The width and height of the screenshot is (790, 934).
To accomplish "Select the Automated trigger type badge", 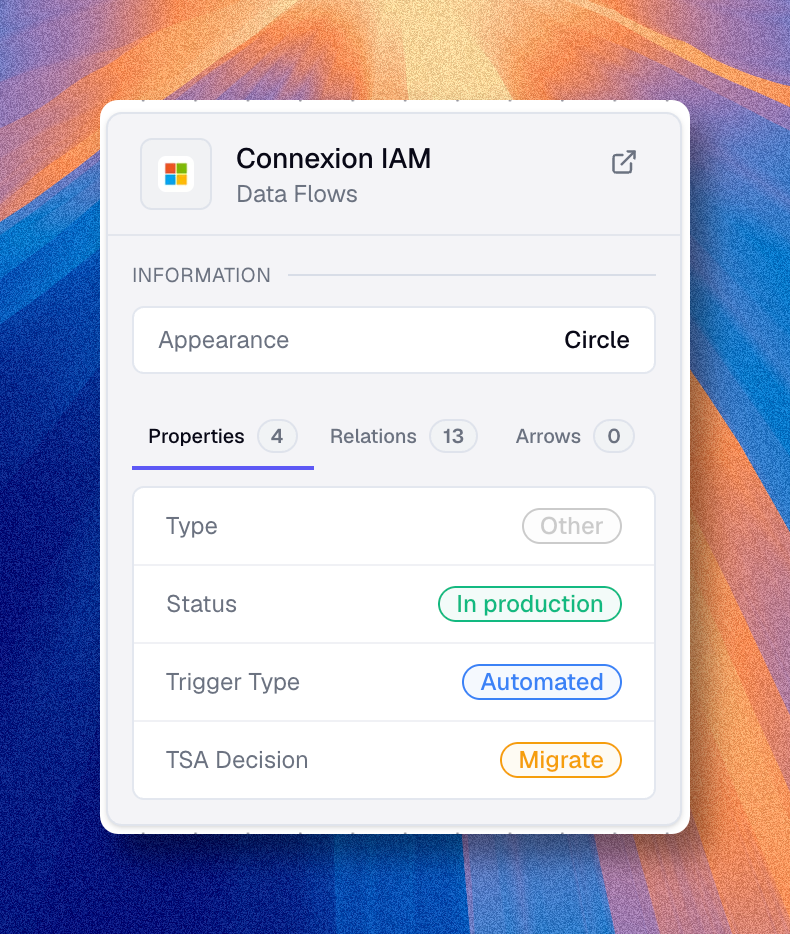I will point(542,682).
